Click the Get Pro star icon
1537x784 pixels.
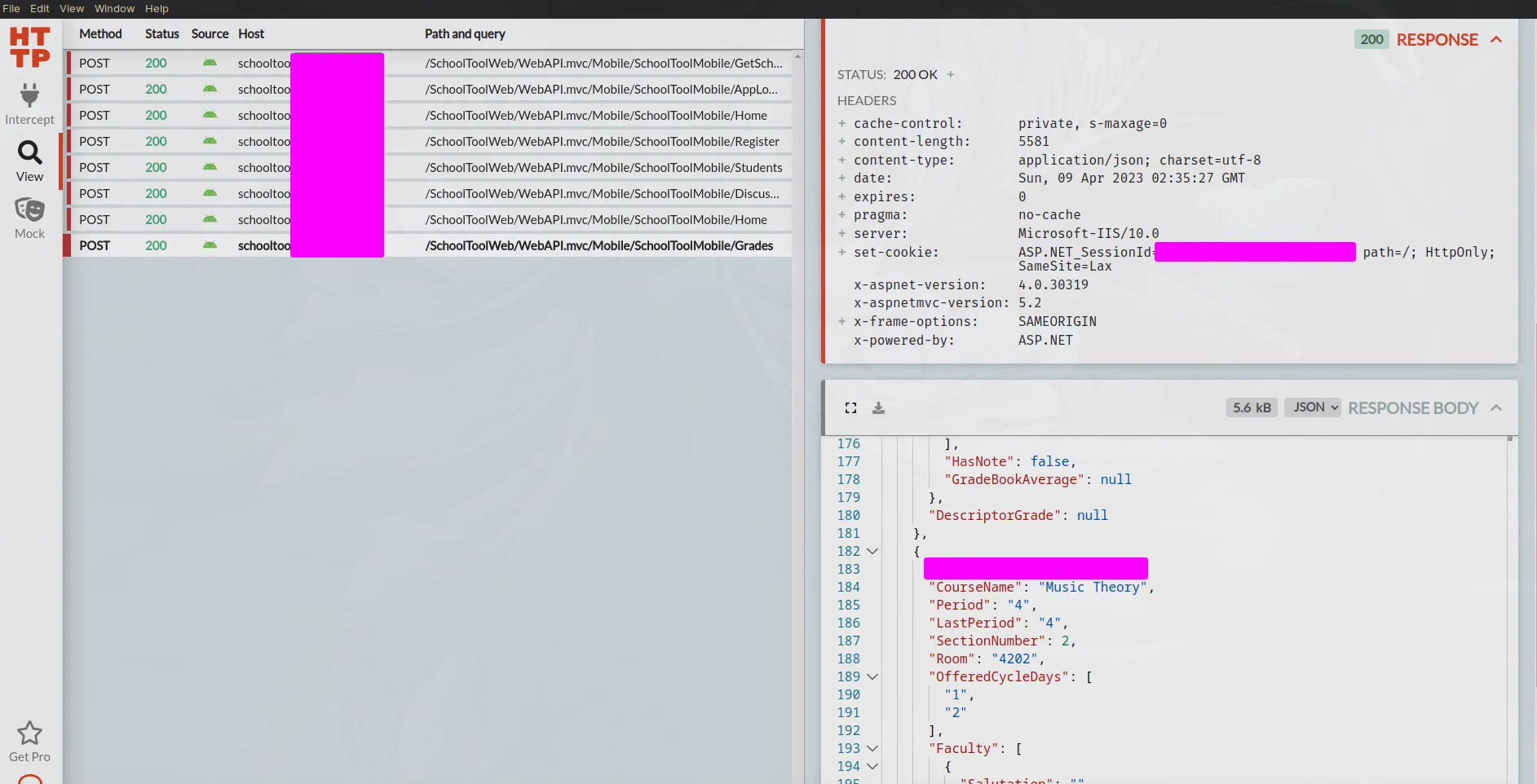pos(29,732)
